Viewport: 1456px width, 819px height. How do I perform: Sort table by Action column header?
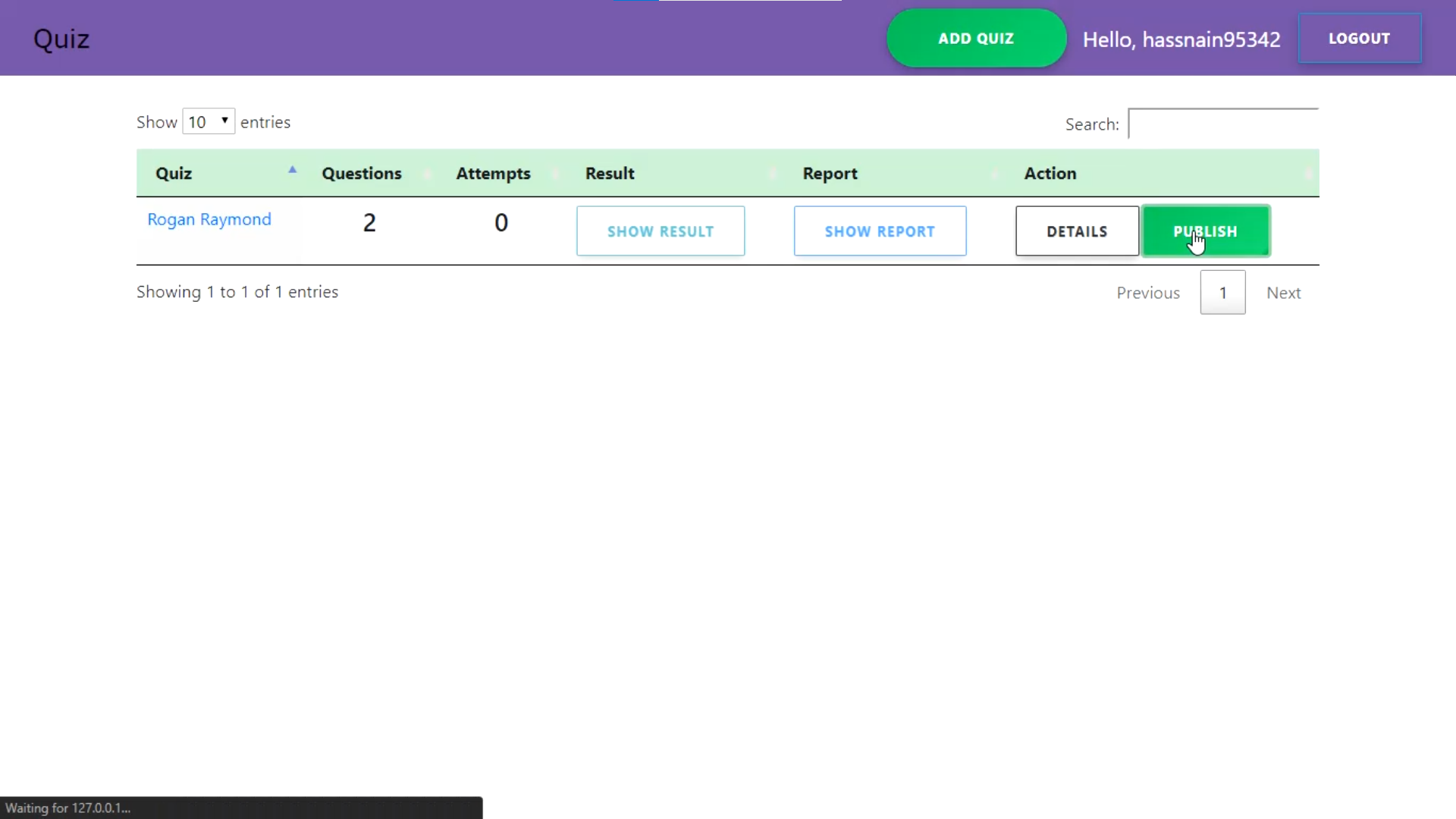[1050, 174]
